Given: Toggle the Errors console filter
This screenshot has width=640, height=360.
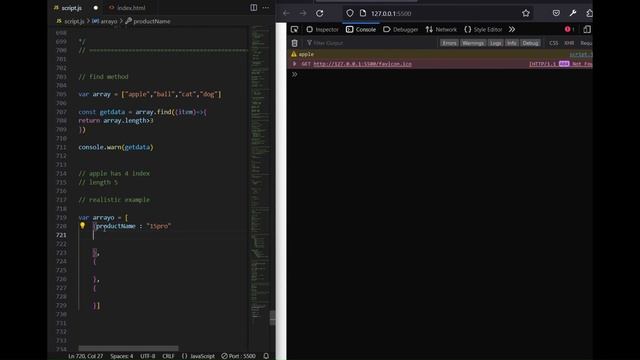Looking at the screenshot, I should [x=449, y=43].
